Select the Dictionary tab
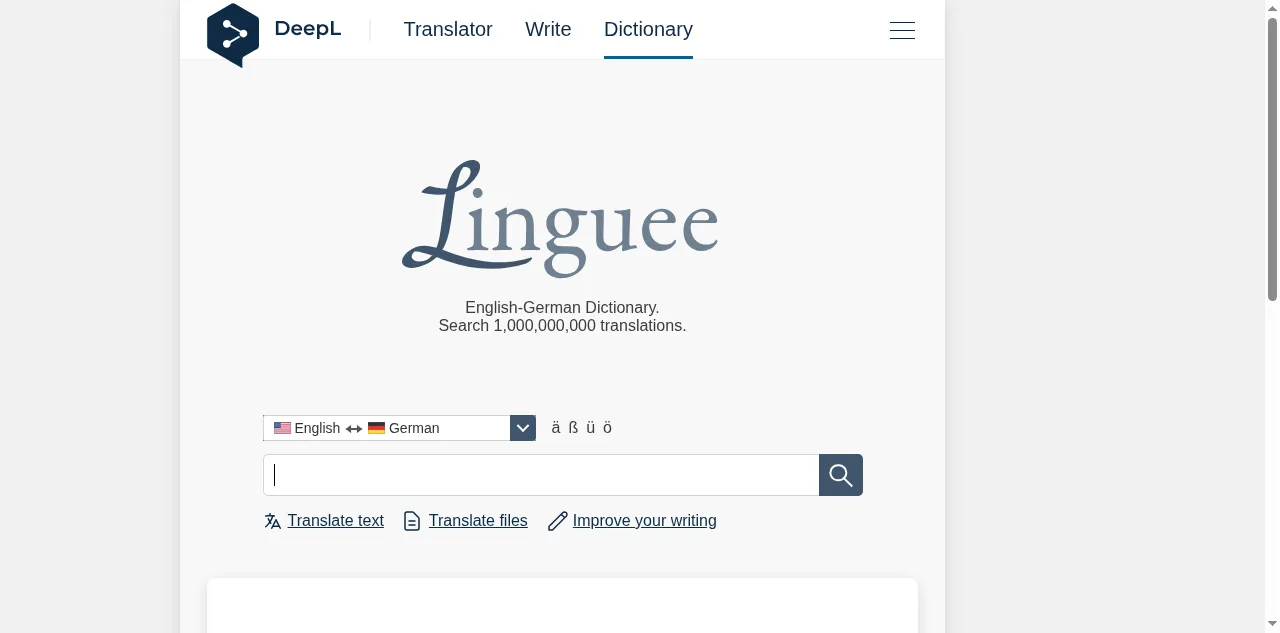The width and height of the screenshot is (1280, 633). [x=648, y=29]
